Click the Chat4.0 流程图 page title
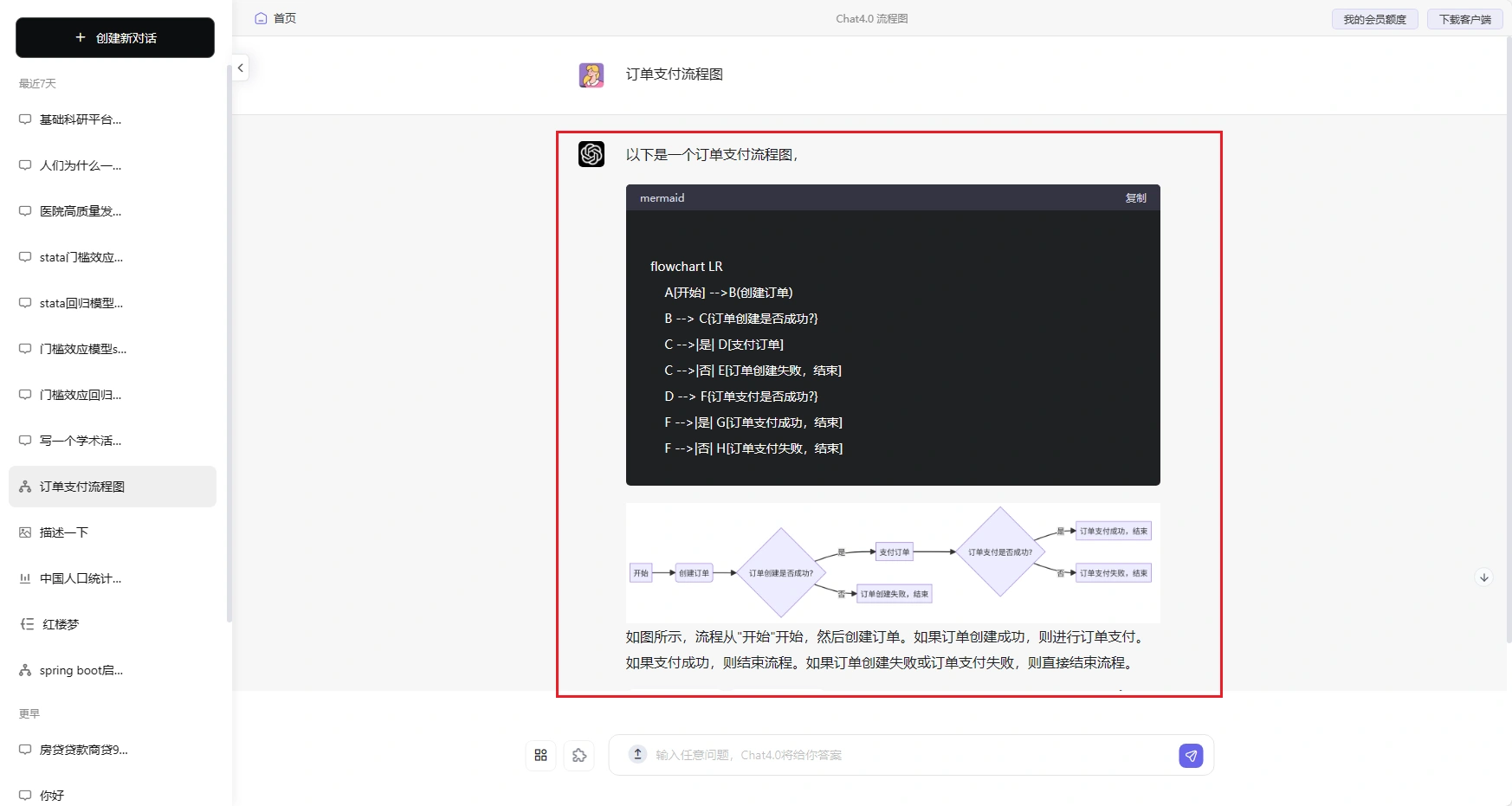 click(871, 18)
